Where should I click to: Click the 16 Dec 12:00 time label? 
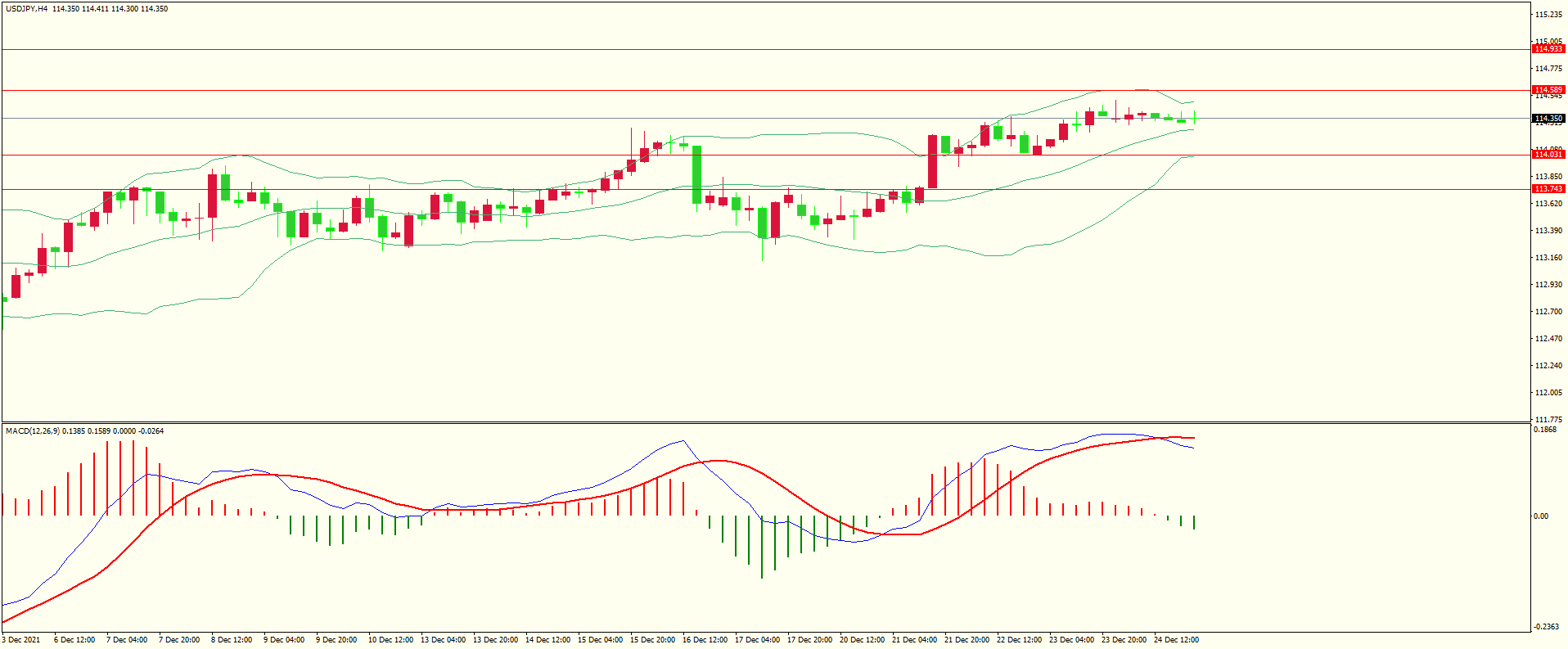[x=705, y=640]
